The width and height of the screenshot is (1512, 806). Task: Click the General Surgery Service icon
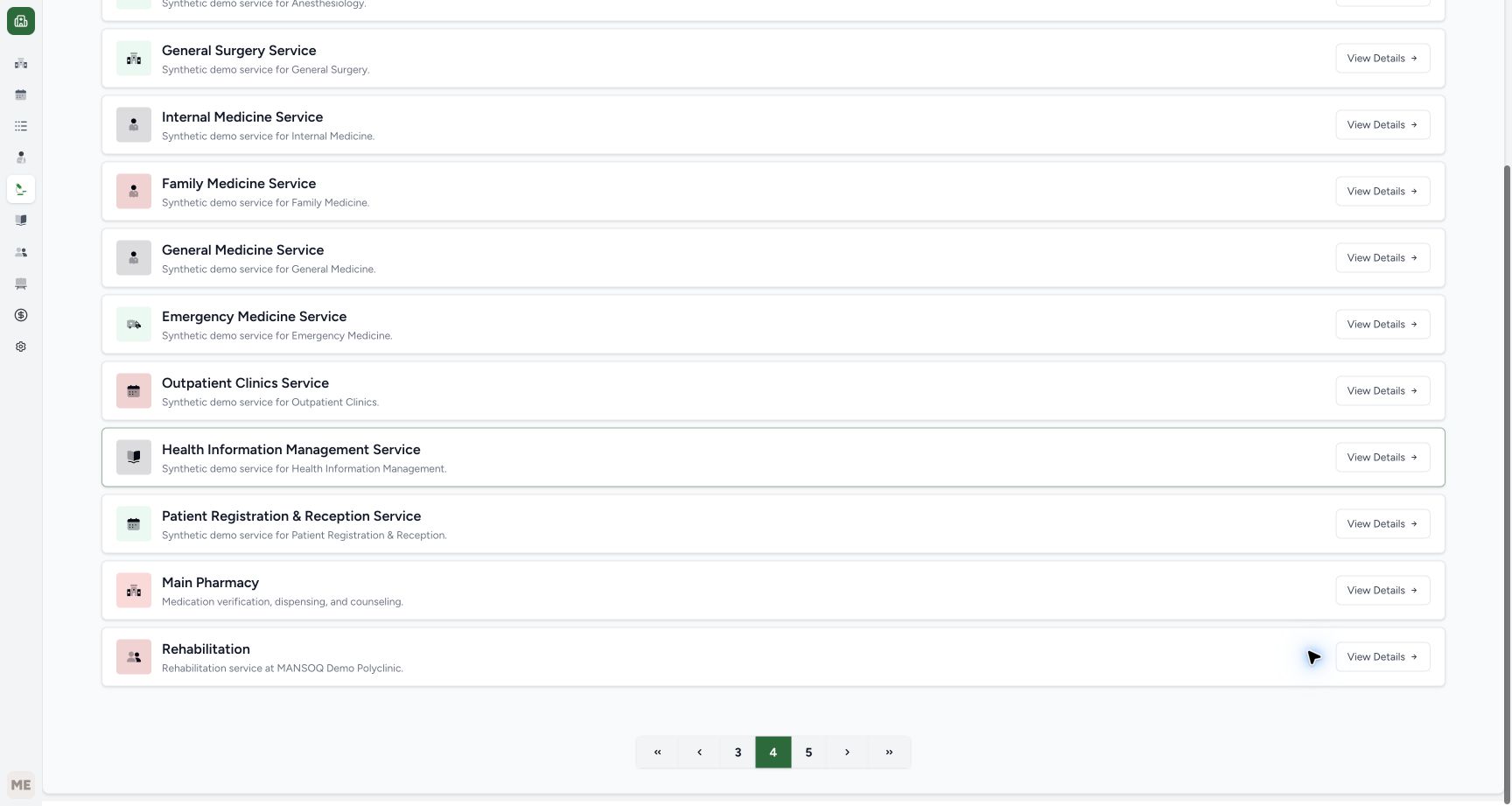(134, 59)
